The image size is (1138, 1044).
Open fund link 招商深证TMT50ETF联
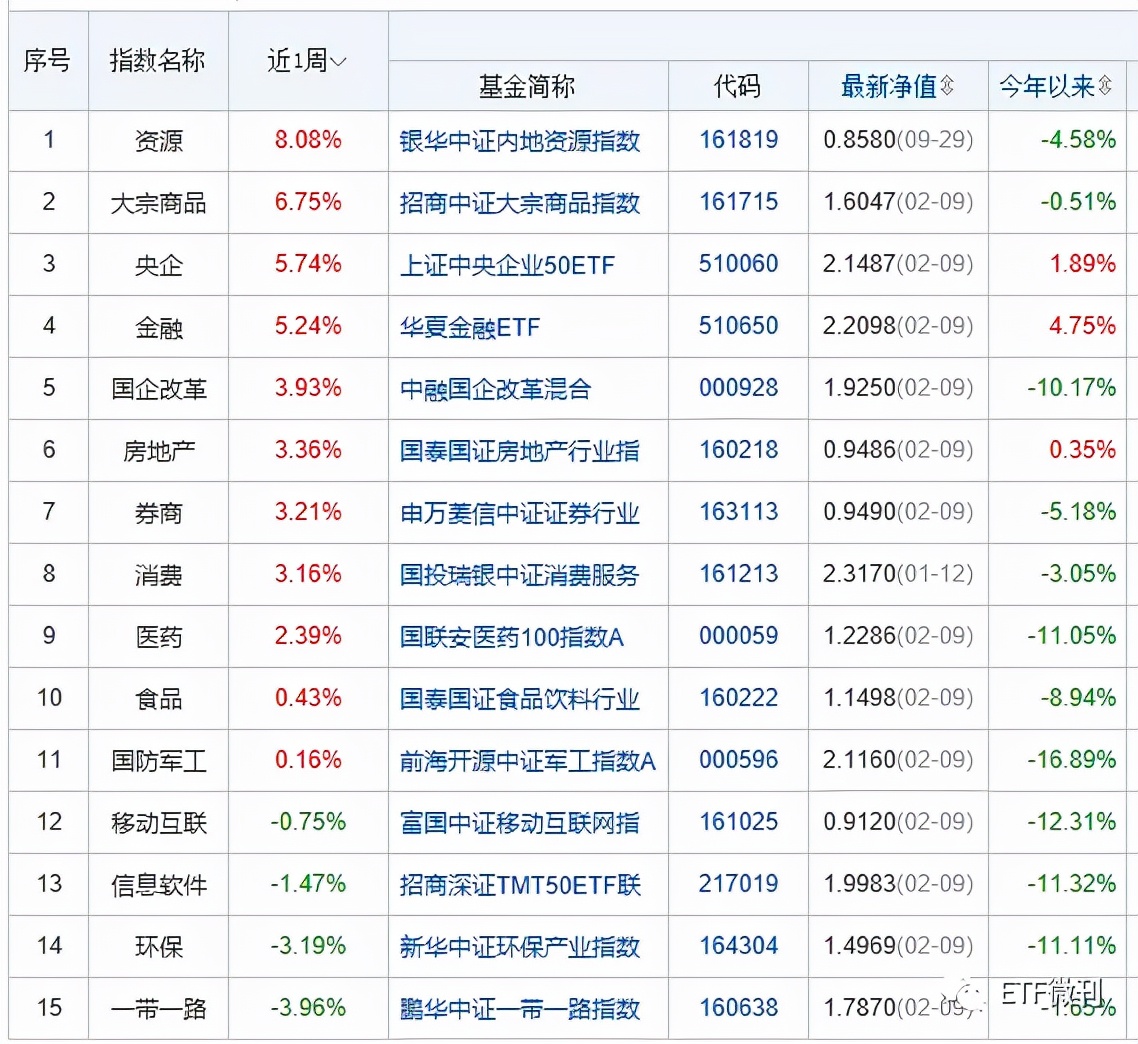pyautogui.click(x=520, y=885)
